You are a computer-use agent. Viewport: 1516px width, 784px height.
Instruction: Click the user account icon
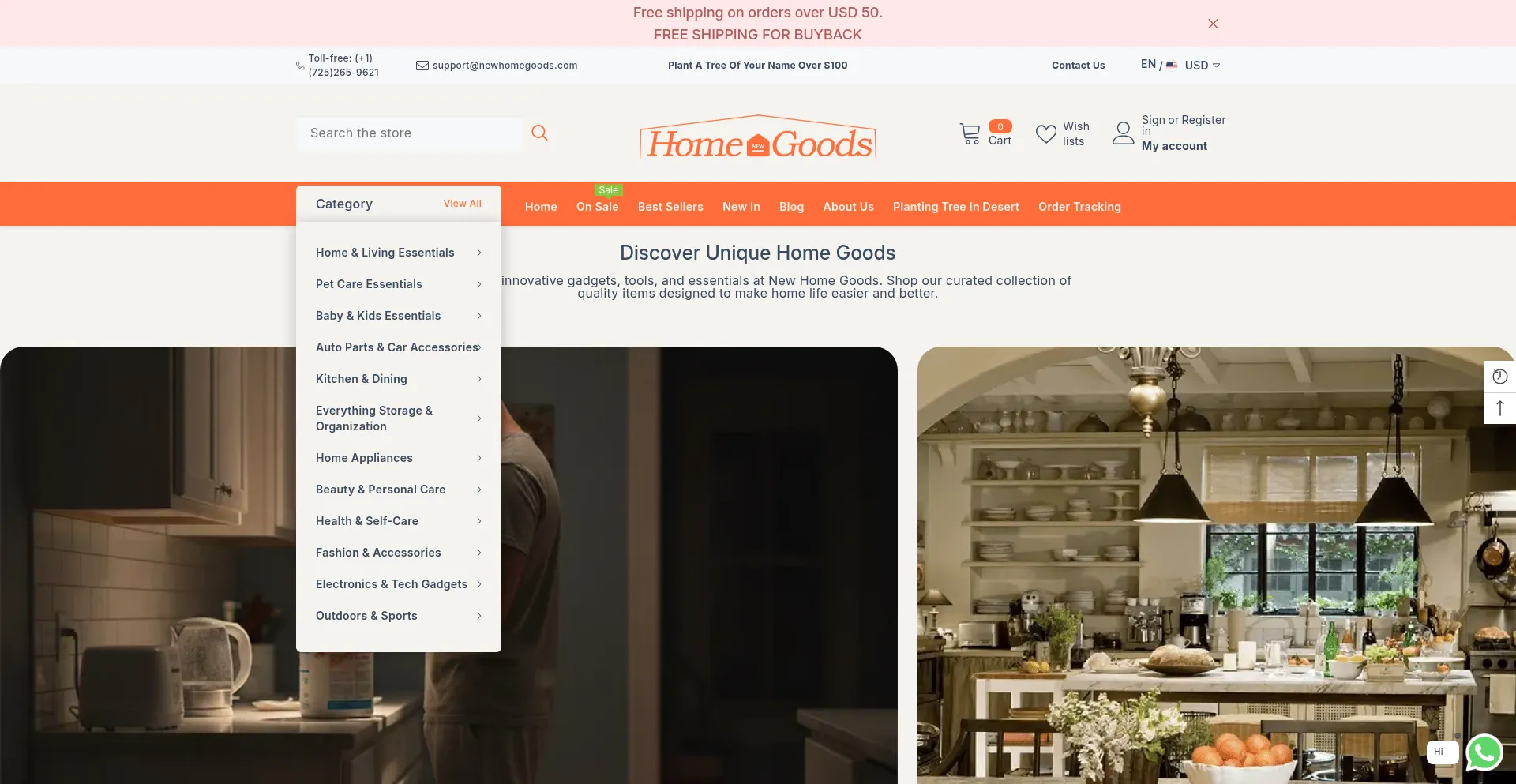[1123, 133]
